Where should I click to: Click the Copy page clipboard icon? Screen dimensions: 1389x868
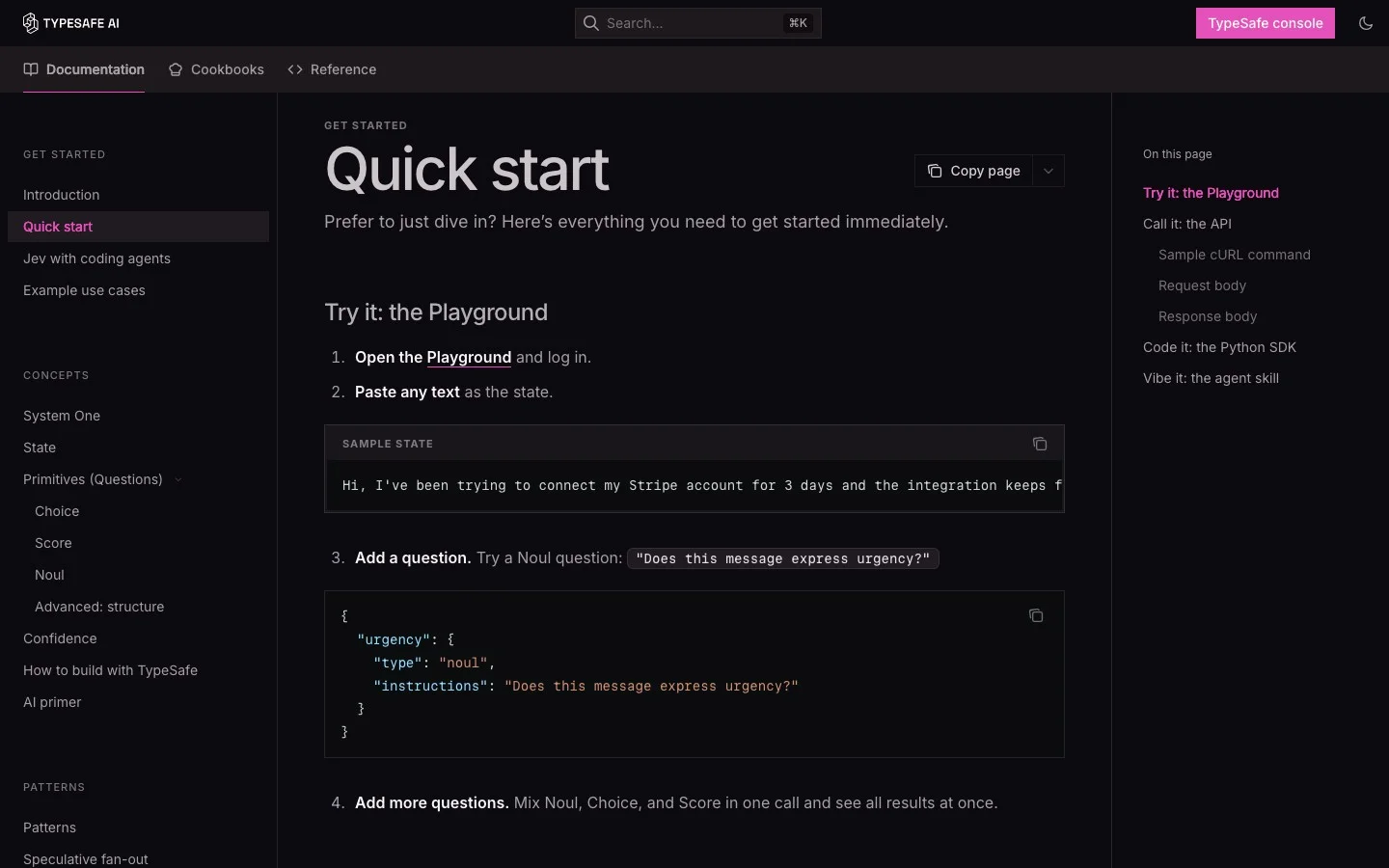click(935, 171)
